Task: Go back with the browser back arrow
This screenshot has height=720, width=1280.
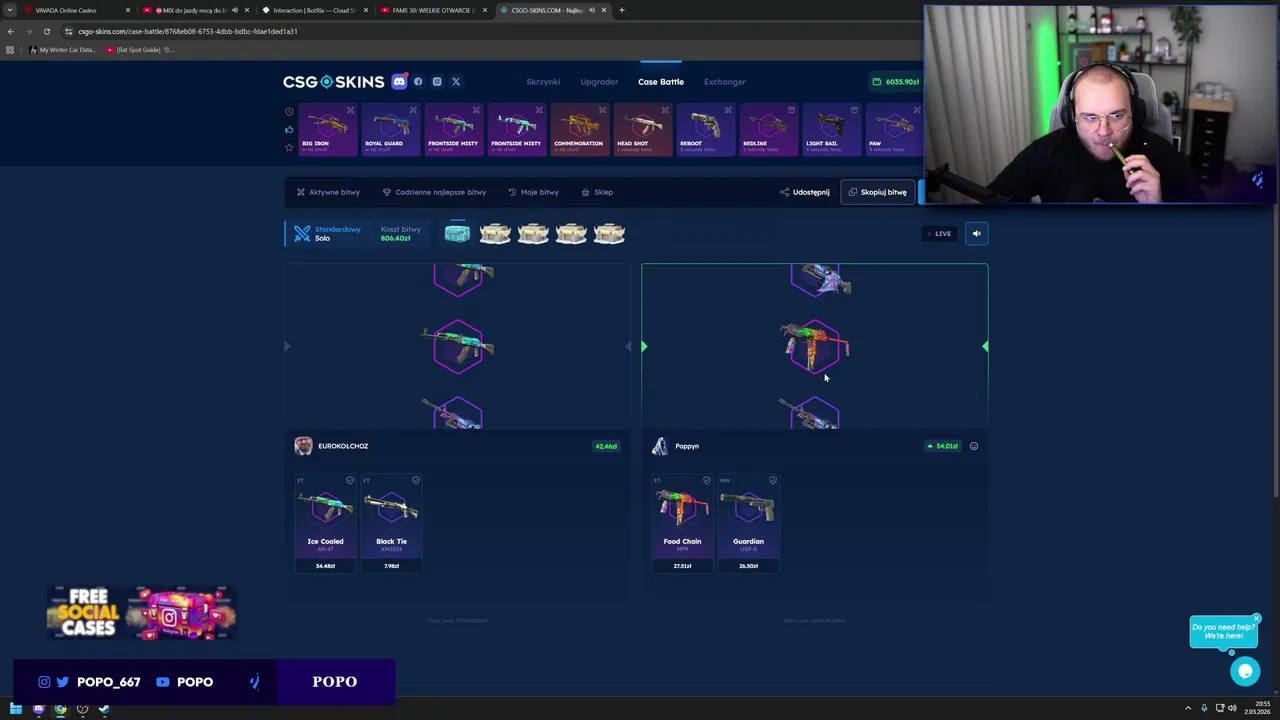Action: (x=10, y=31)
